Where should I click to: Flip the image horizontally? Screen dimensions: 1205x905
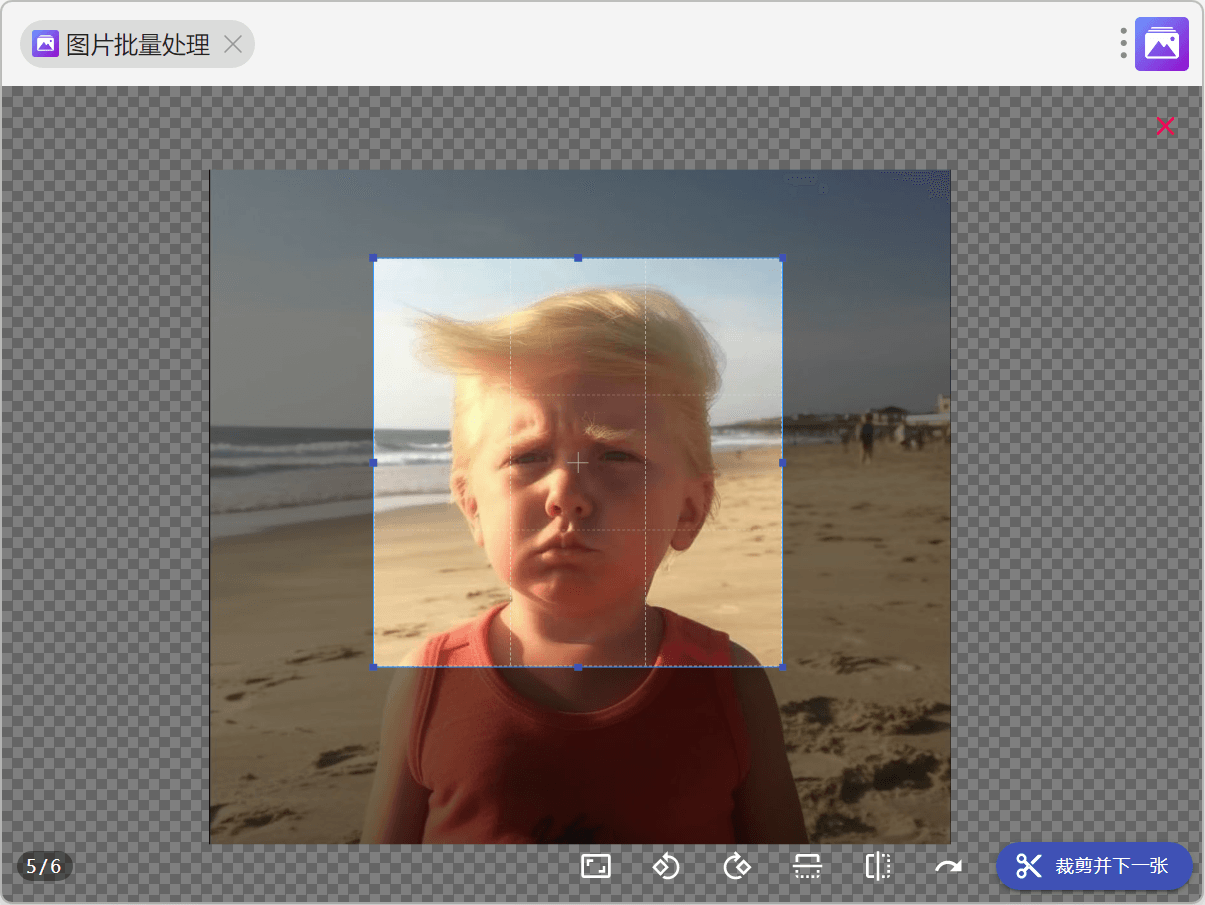tap(877, 866)
